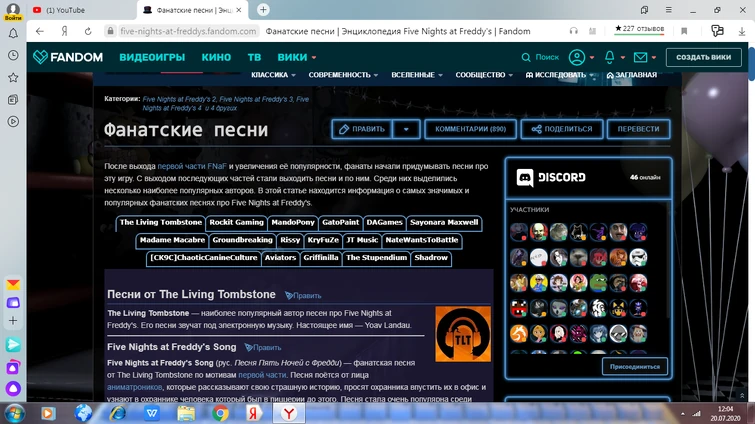The width and height of the screenshot is (755, 424).
Task: Click the padlock site security icon
Action: [x=110, y=31]
